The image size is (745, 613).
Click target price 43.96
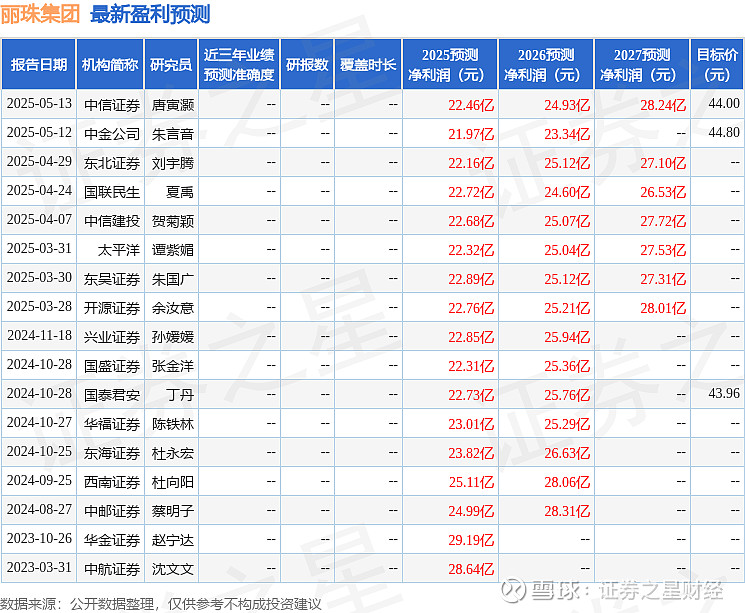tap(724, 393)
